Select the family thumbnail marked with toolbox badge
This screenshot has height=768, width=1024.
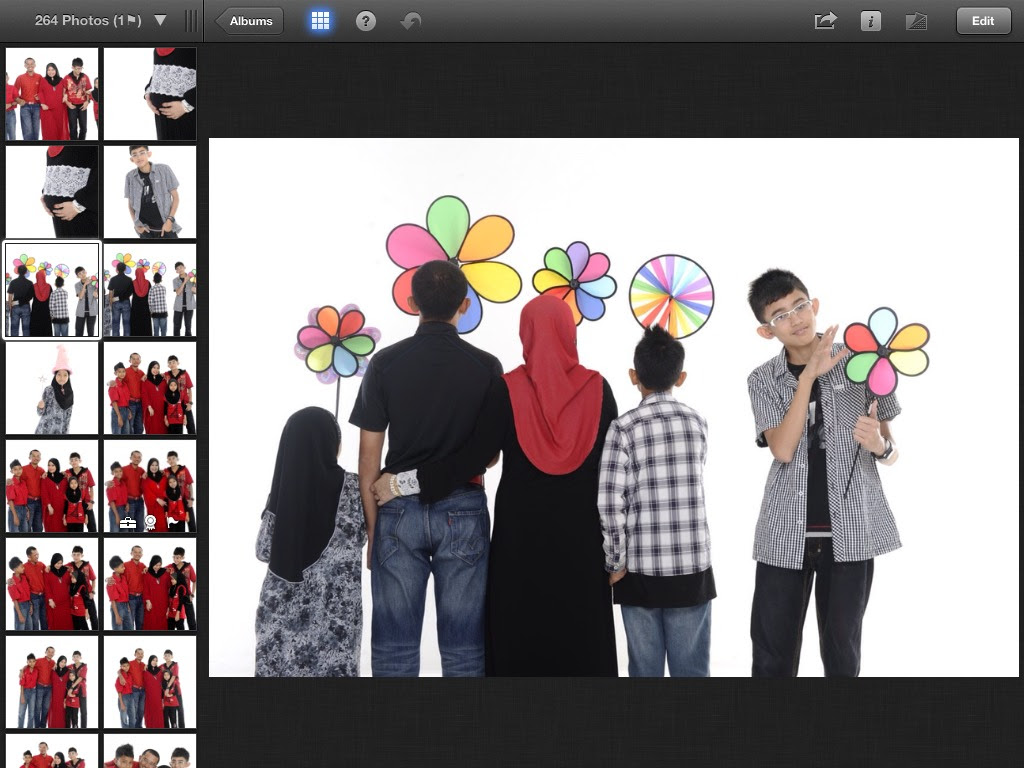coord(150,486)
